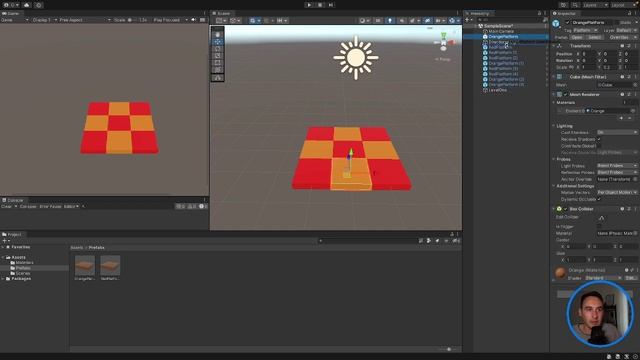Screen dimensions: 640x360
Task: Click the Mesh object picker circle
Action: pyautogui.click(x=635, y=85)
